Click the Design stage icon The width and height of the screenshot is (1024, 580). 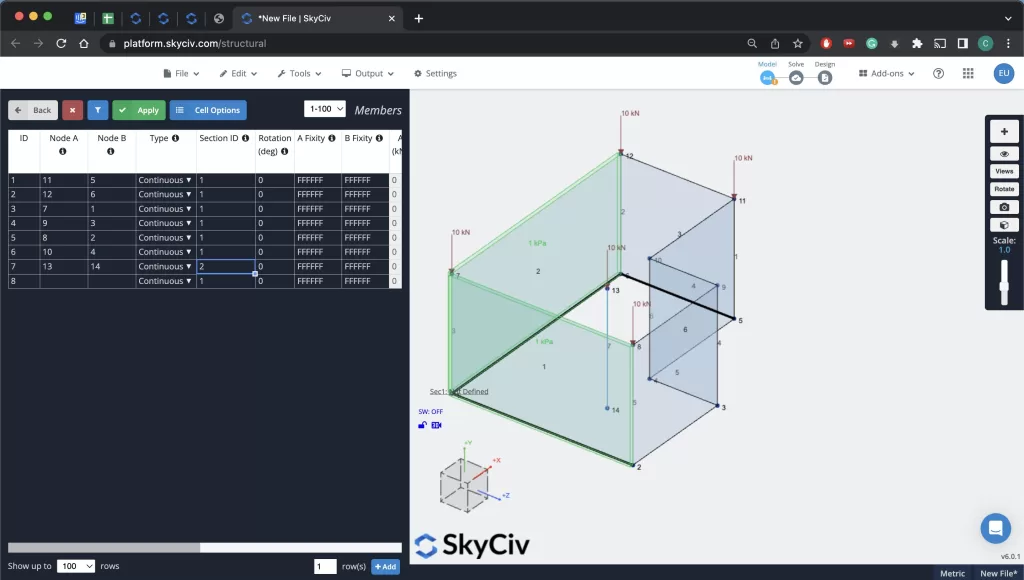tap(825, 78)
